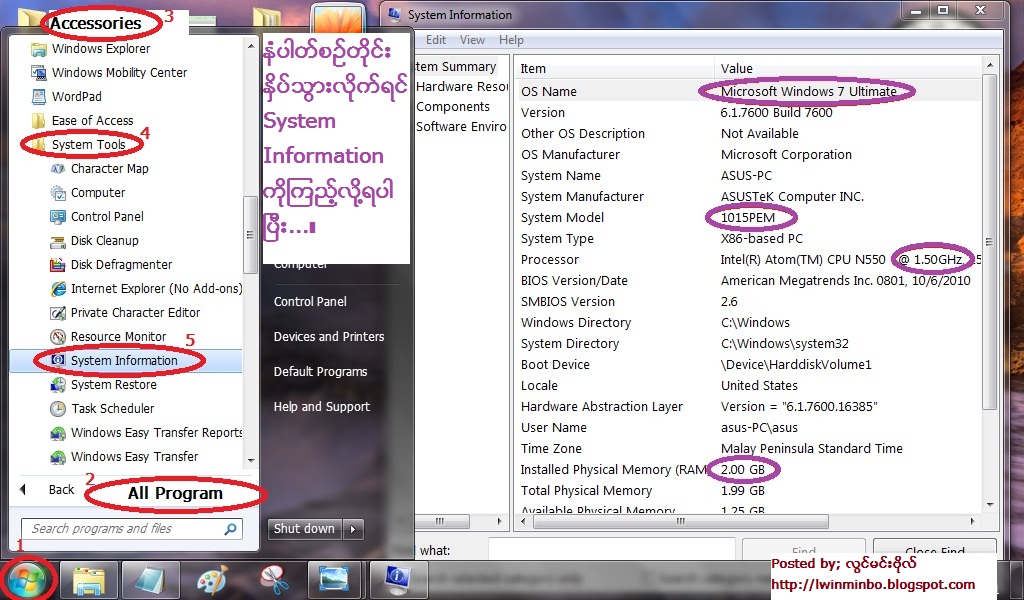1024x600 pixels.
Task: Select the Processor row
Action: [x=748, y=260]
